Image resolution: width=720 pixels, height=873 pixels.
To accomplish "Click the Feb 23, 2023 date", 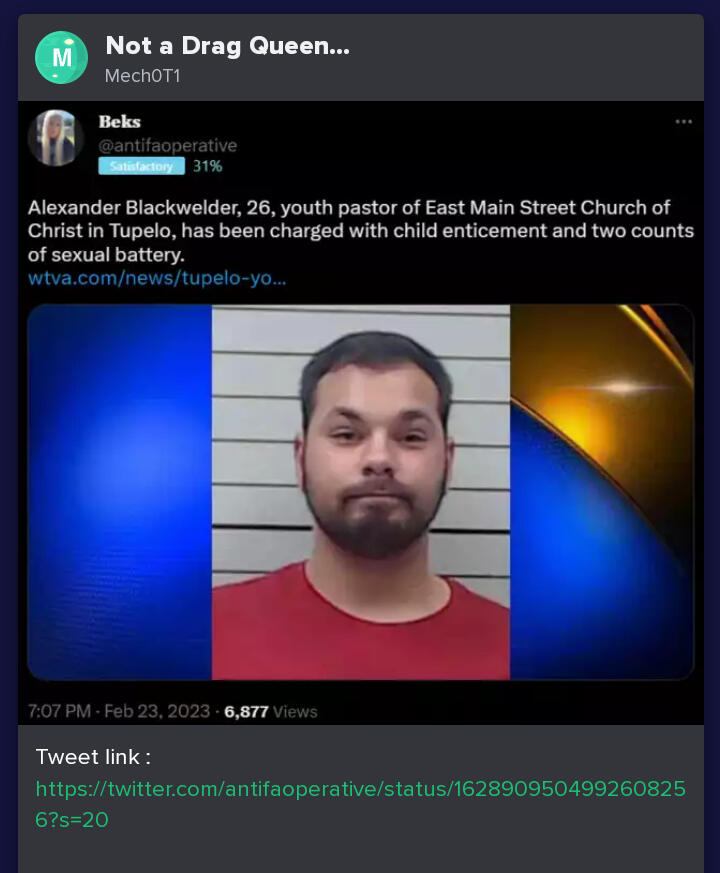I will tap(157, 711).
